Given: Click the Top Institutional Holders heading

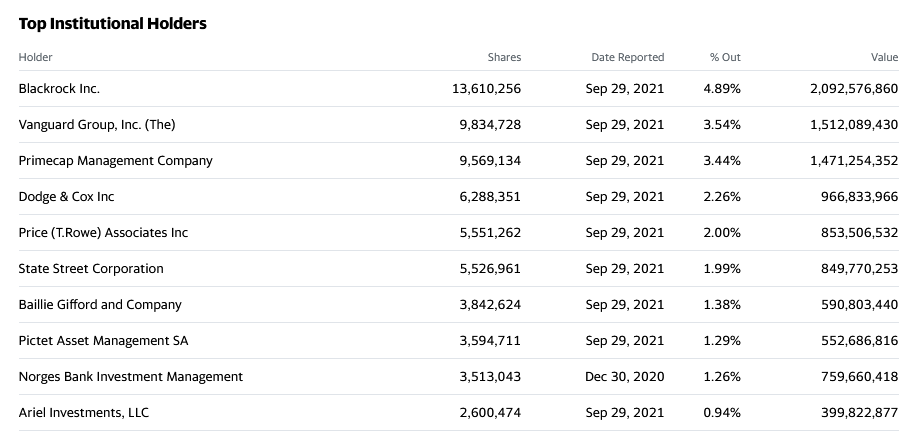Looking at the screenshot, I should tap(112, 24).
